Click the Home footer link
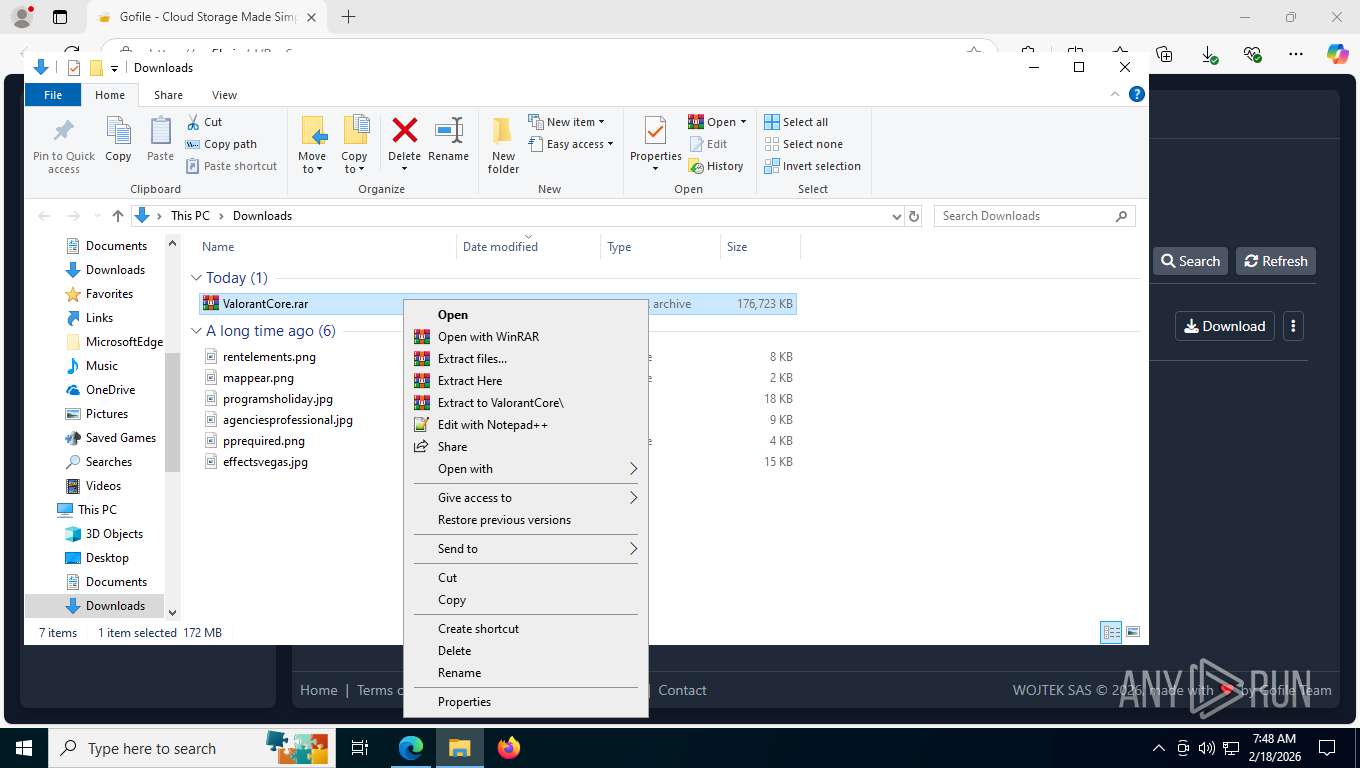The height and width of the screenshot is (768, 1360). click(x=319, y=690)
